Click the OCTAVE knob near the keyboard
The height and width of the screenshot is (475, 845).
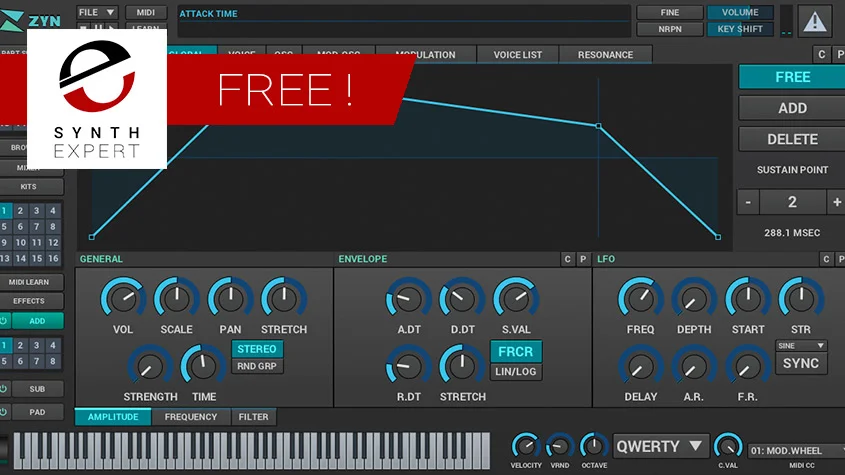[594, 446]
